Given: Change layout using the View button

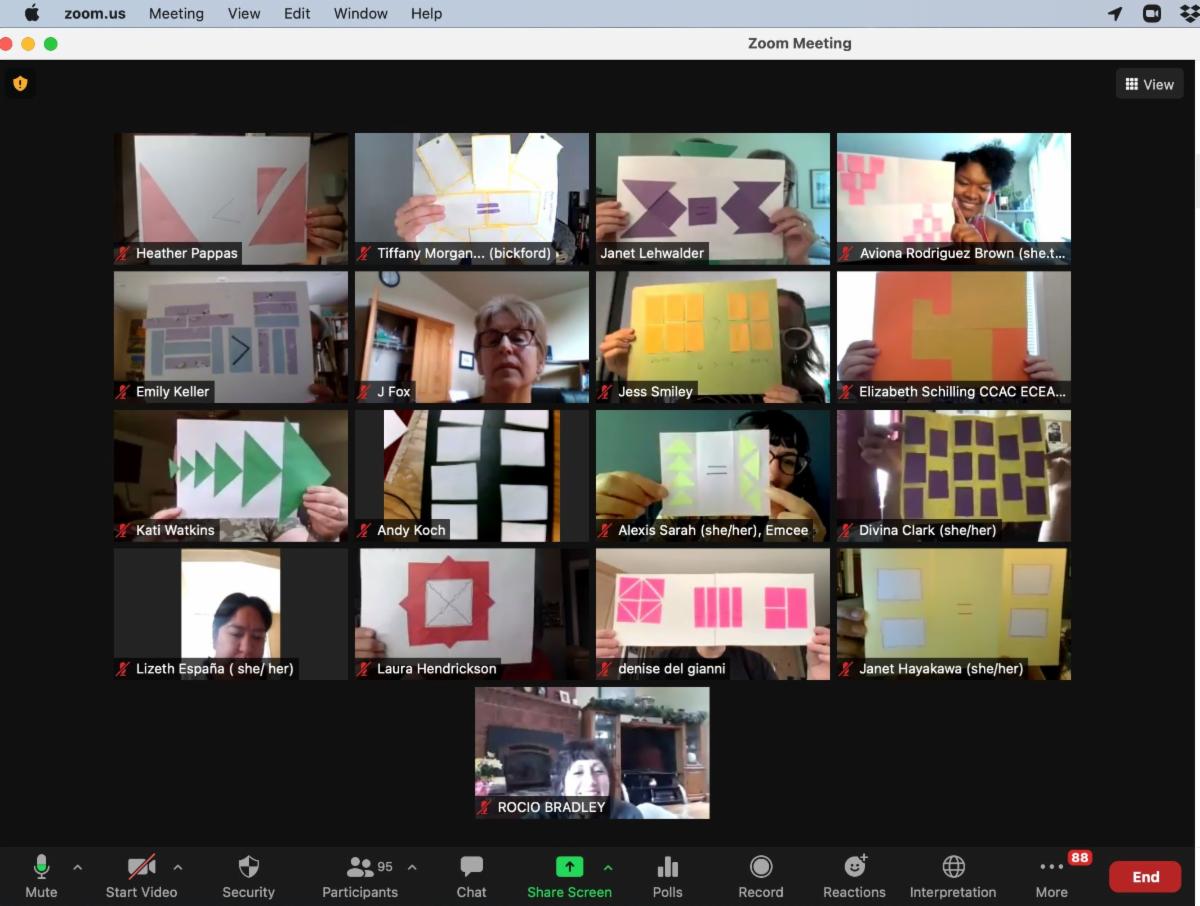Looking at the screenshot, I should pyautogui.click(x=1149, y=84).
